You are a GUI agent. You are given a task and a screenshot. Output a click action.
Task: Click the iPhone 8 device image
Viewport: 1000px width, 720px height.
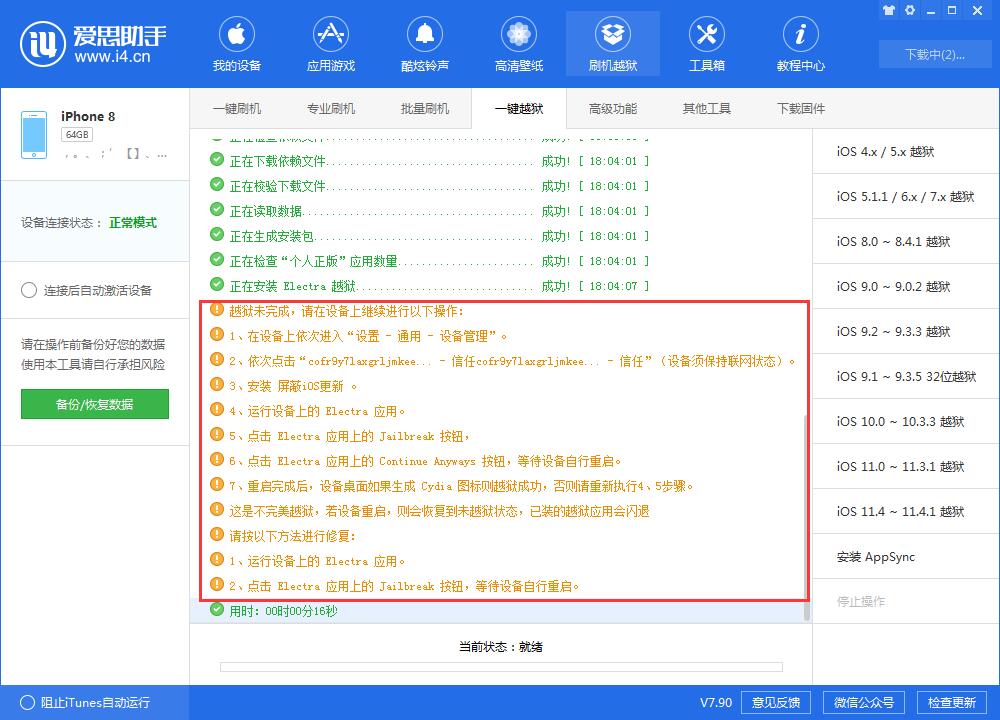tap(34, 135)
